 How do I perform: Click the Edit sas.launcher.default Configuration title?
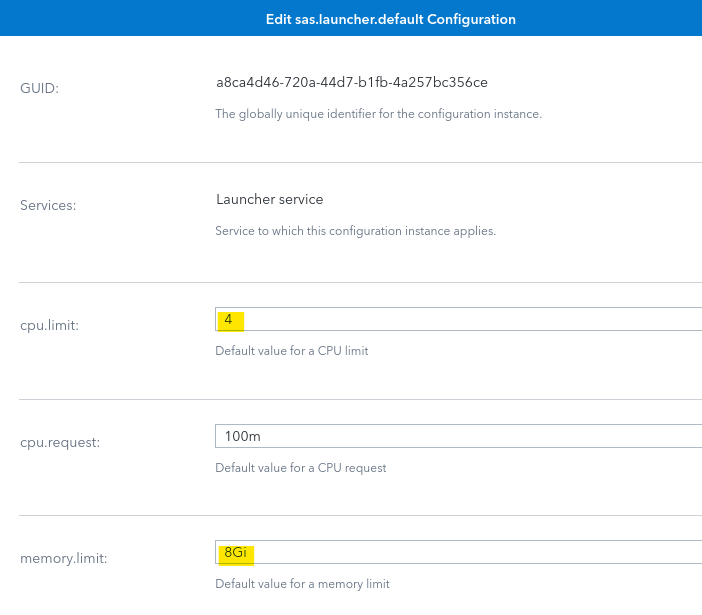pyautogui.click(x=391, y=19)
